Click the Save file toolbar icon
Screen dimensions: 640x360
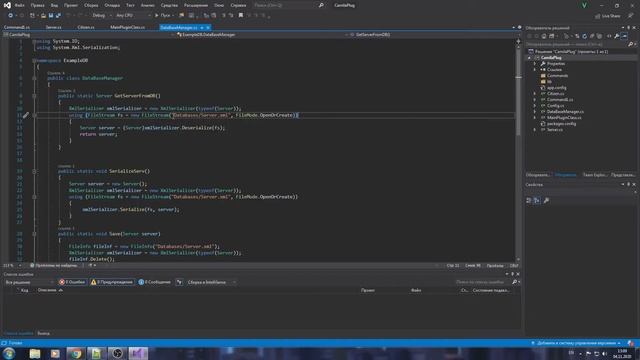tap(51, 16)
